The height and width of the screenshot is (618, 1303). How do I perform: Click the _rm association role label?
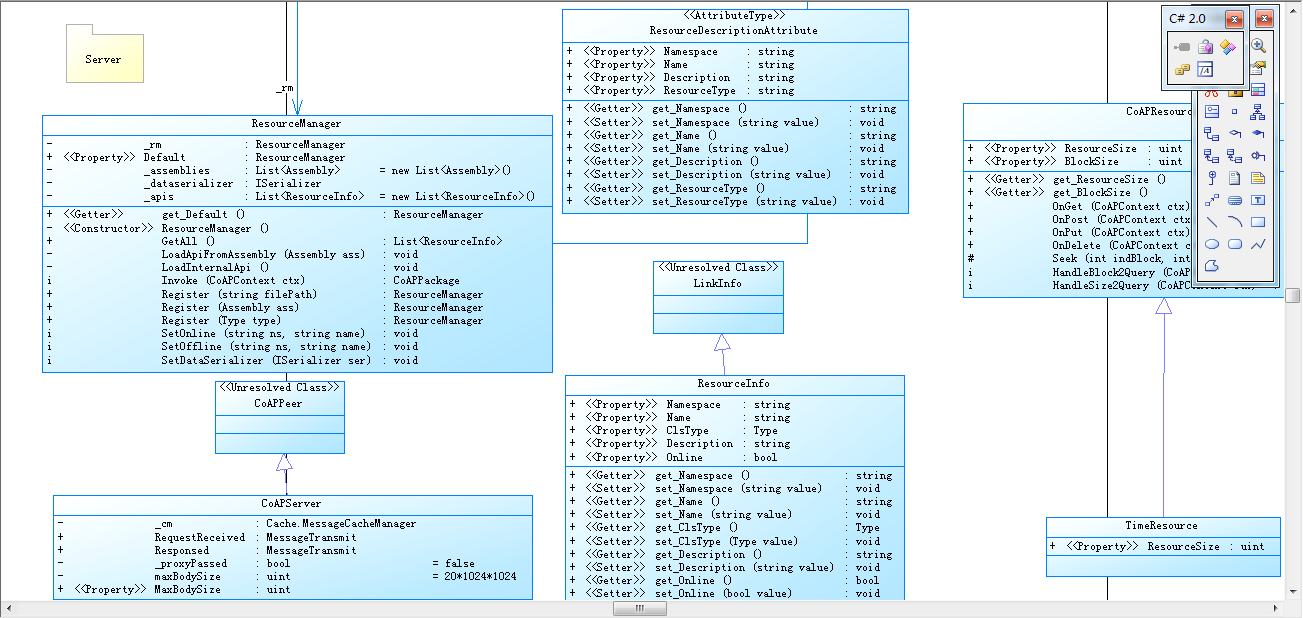point(285,89)
